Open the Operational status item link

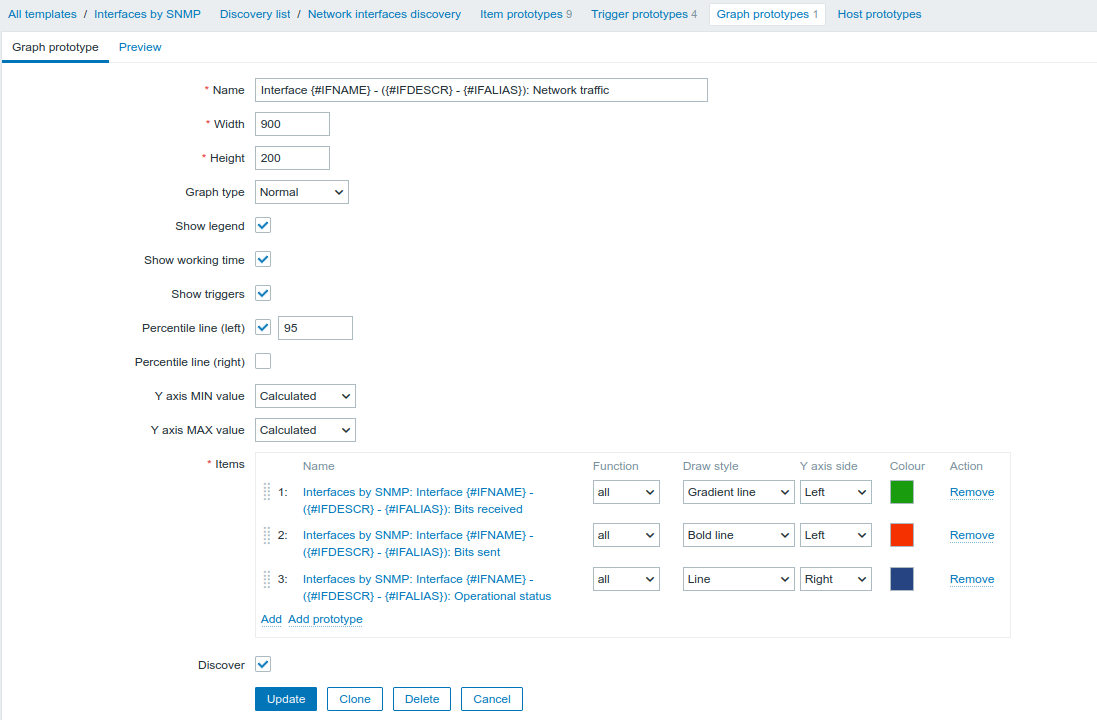[427, 588]
